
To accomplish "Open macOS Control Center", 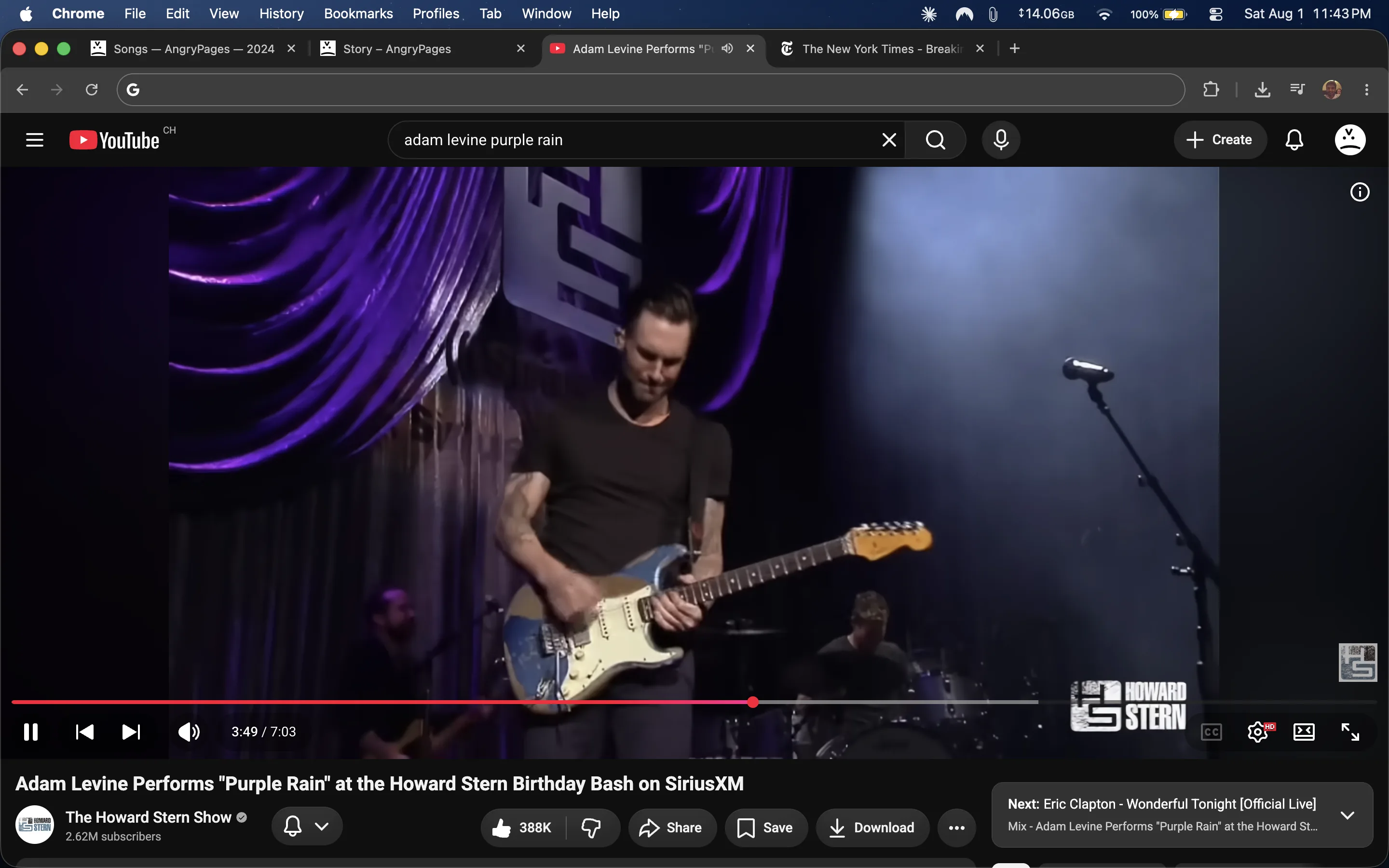I will click(1215, 14).
